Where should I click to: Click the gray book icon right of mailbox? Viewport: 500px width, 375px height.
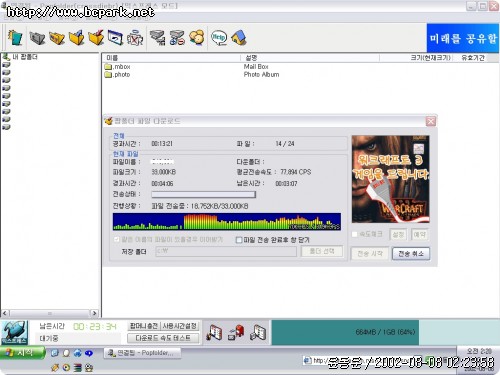click(258, 332)
